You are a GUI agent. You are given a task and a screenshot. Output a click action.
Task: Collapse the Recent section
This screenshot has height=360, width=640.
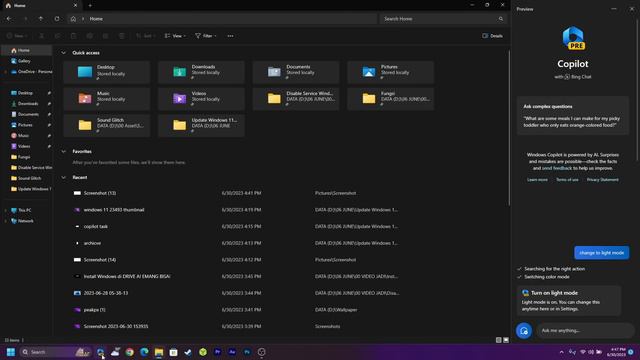[x=63, y=178]
